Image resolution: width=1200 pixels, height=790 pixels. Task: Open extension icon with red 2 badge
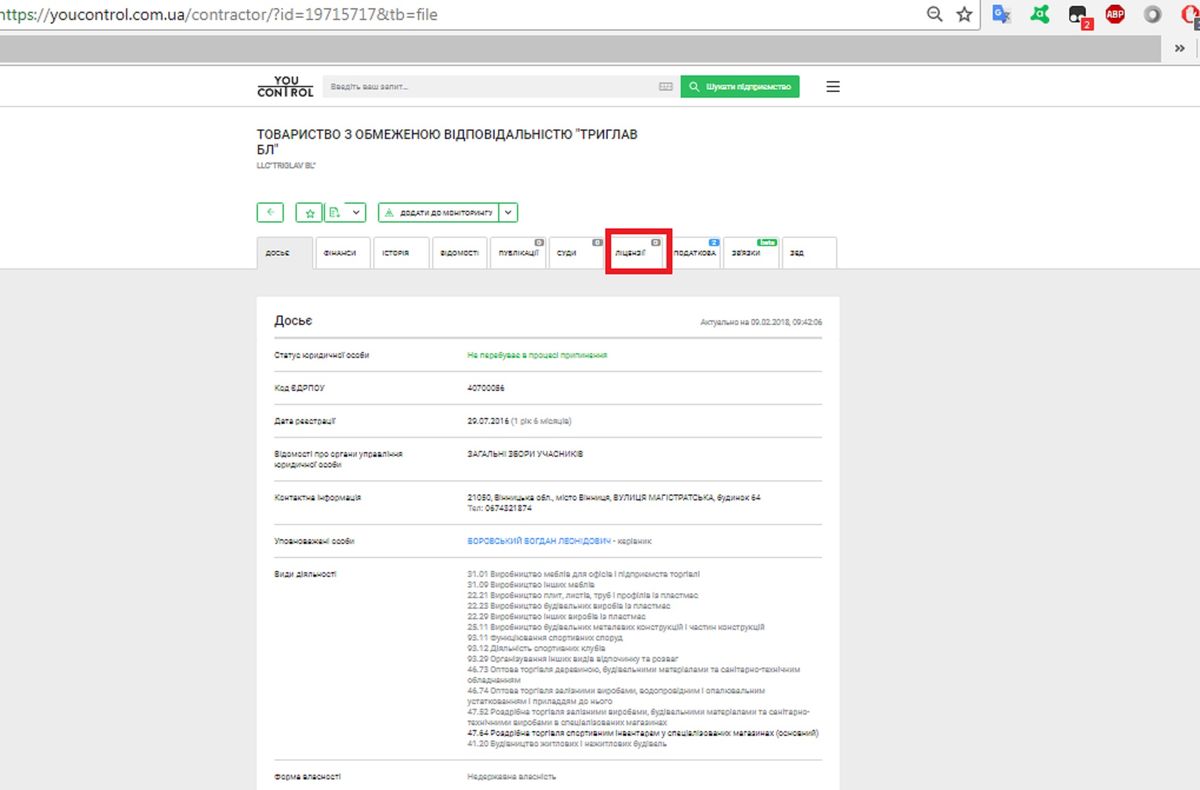coord(1079,15)
